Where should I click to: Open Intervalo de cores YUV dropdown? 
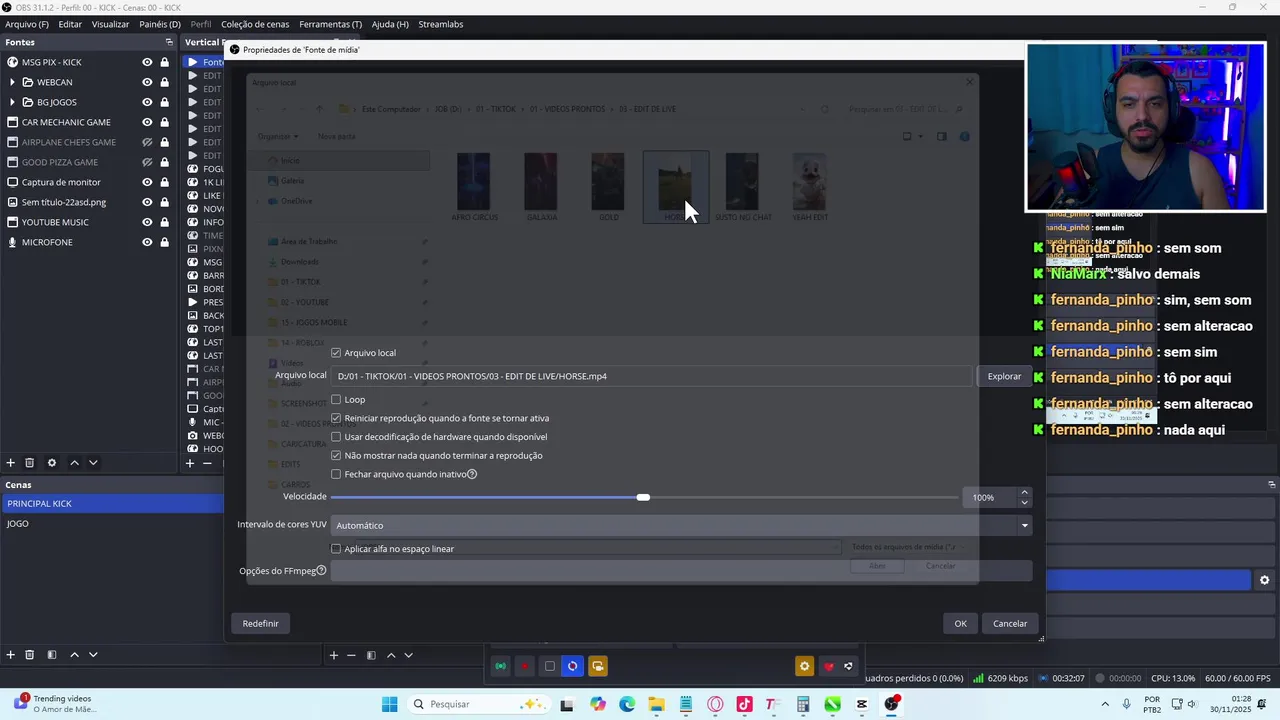(x=681, y=525)
